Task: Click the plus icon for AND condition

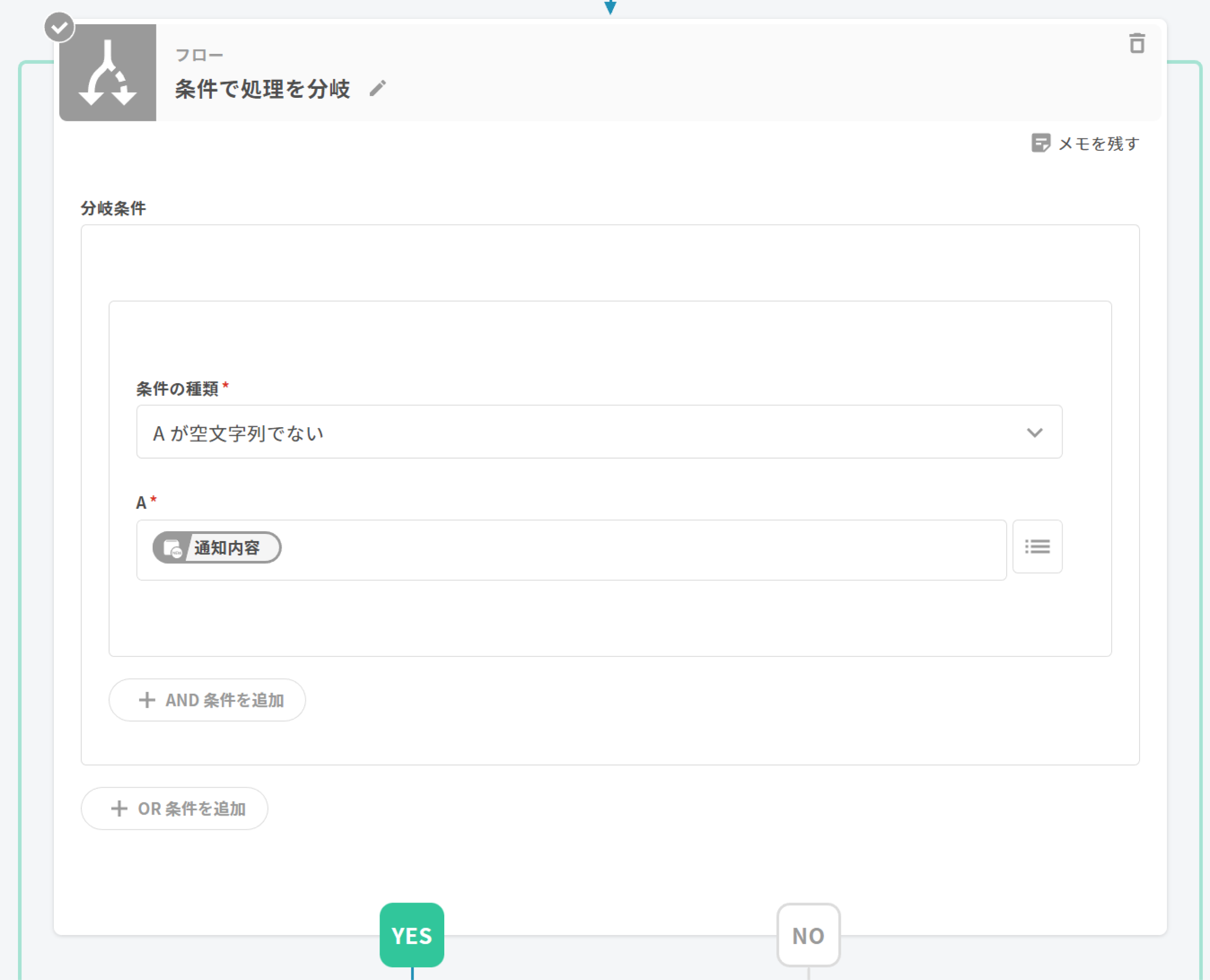Action: (x=147, y=700)
